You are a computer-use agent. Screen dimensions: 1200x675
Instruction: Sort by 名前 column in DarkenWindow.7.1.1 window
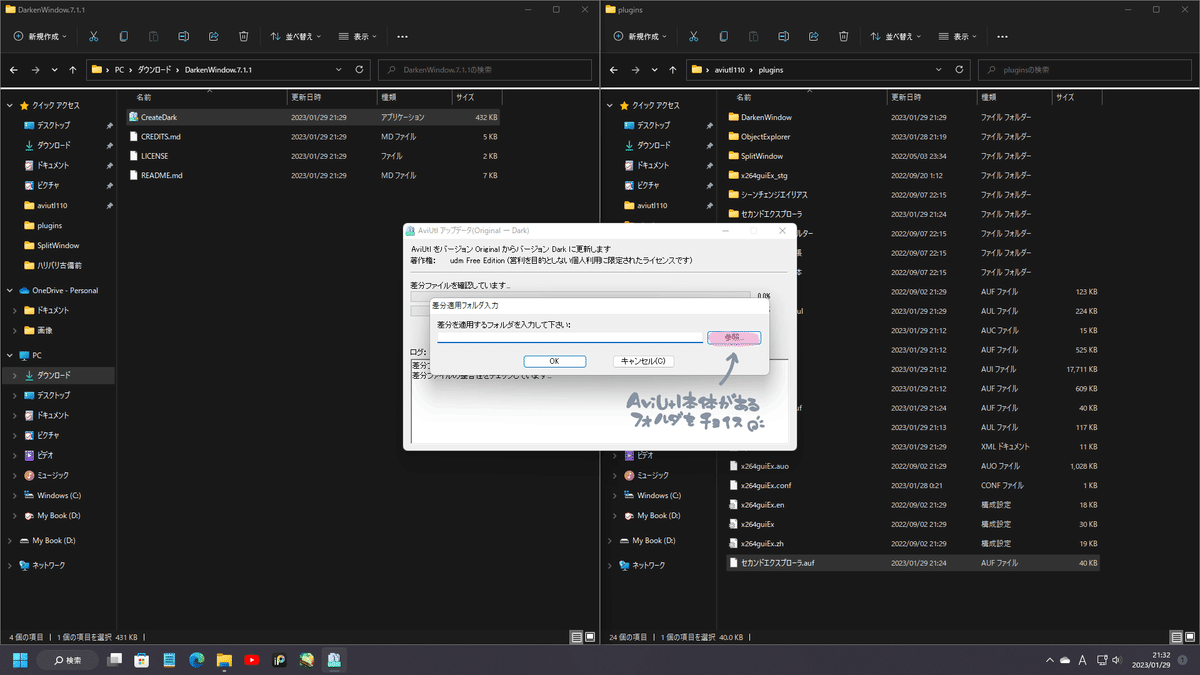(209, 97)
